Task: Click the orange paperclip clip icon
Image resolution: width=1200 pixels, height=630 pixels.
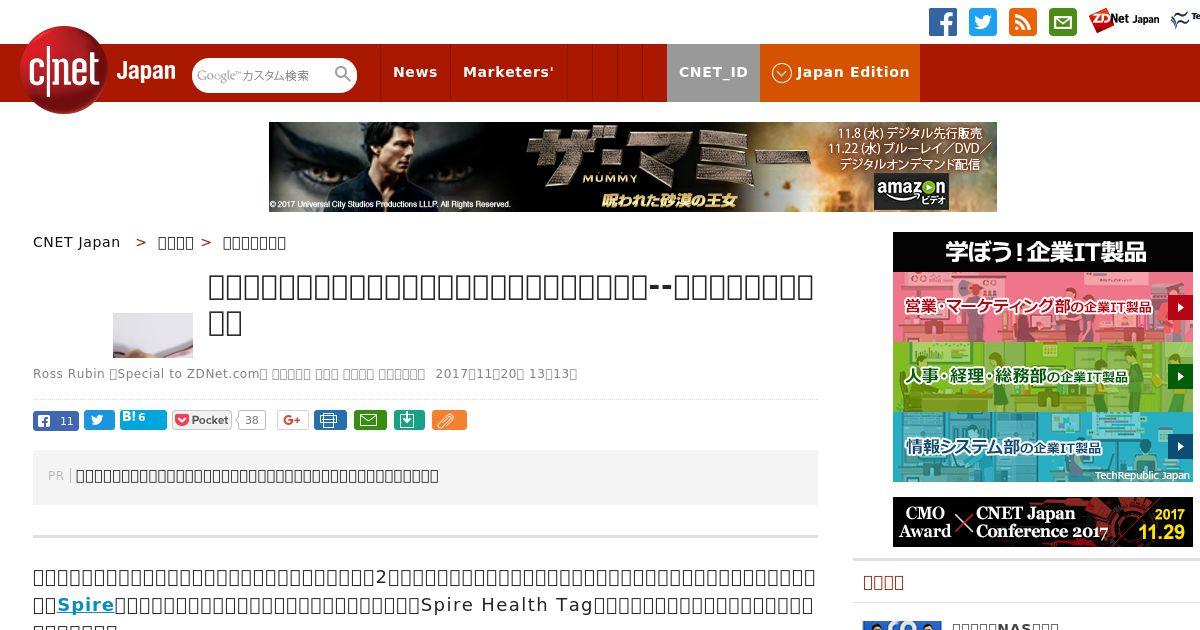Action: tap(449, 421)
